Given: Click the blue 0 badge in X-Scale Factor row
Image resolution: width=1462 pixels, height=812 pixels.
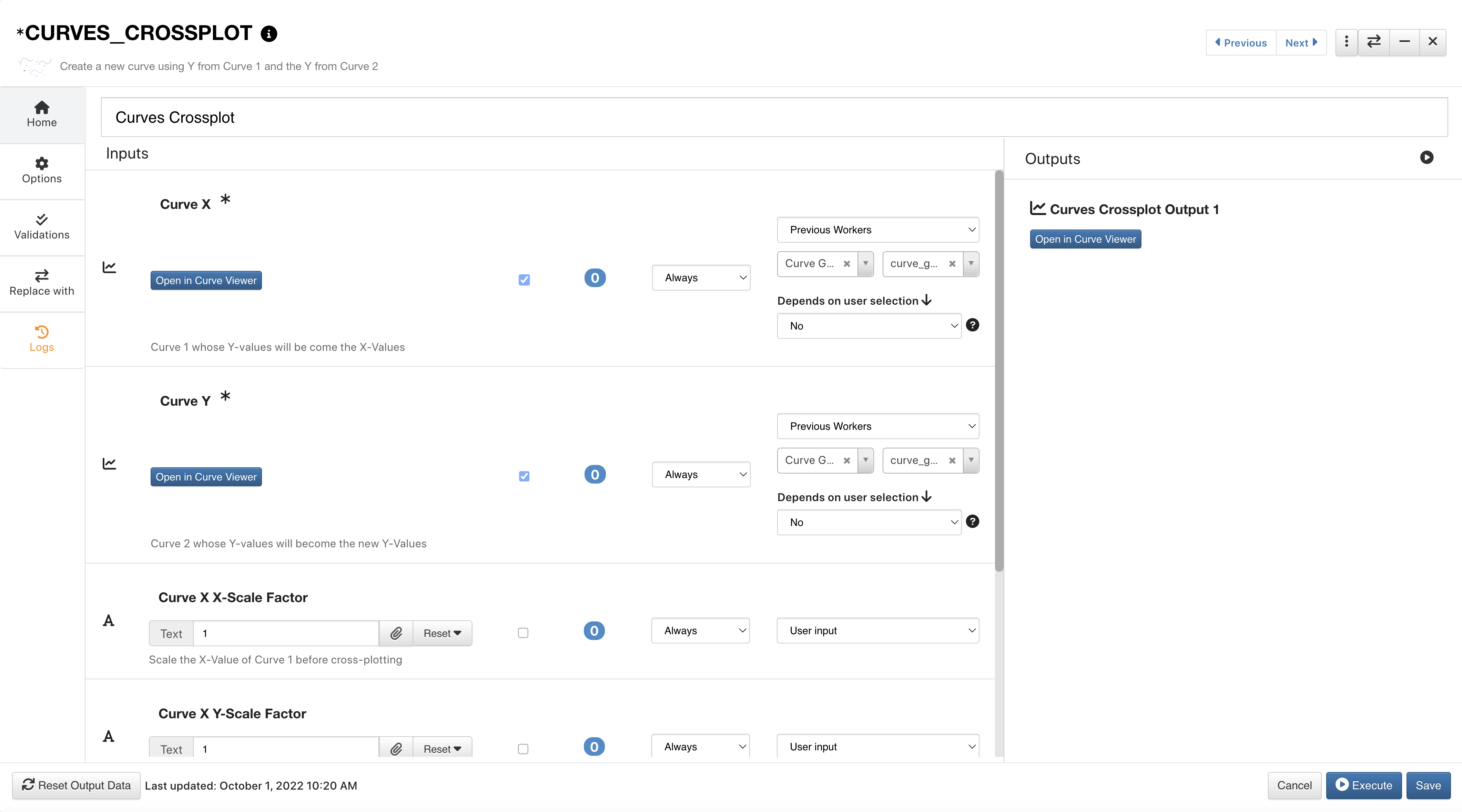Looking at the screenshot, I should click(594, 630).
